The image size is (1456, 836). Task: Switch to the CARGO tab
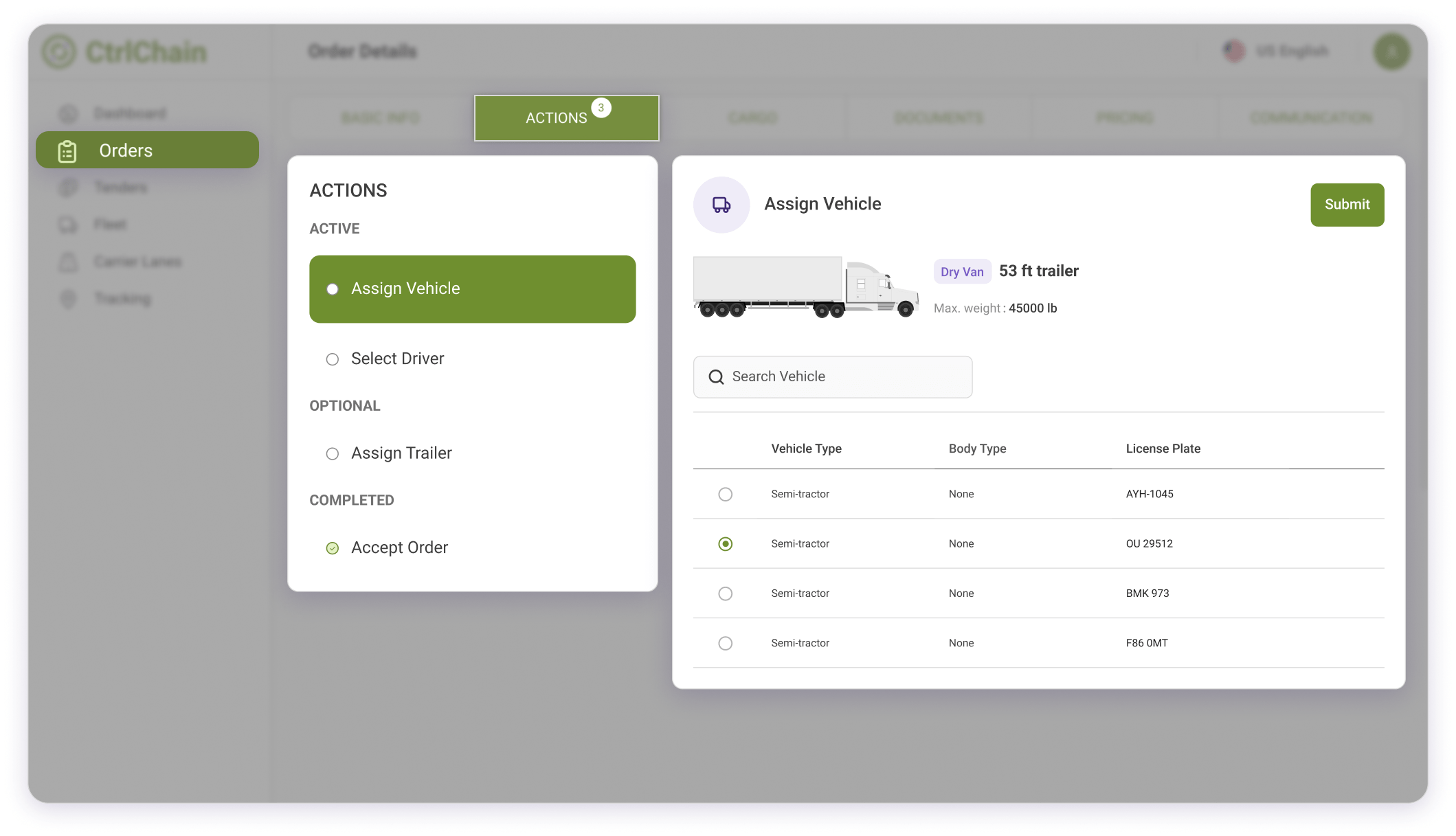[752, 118]
